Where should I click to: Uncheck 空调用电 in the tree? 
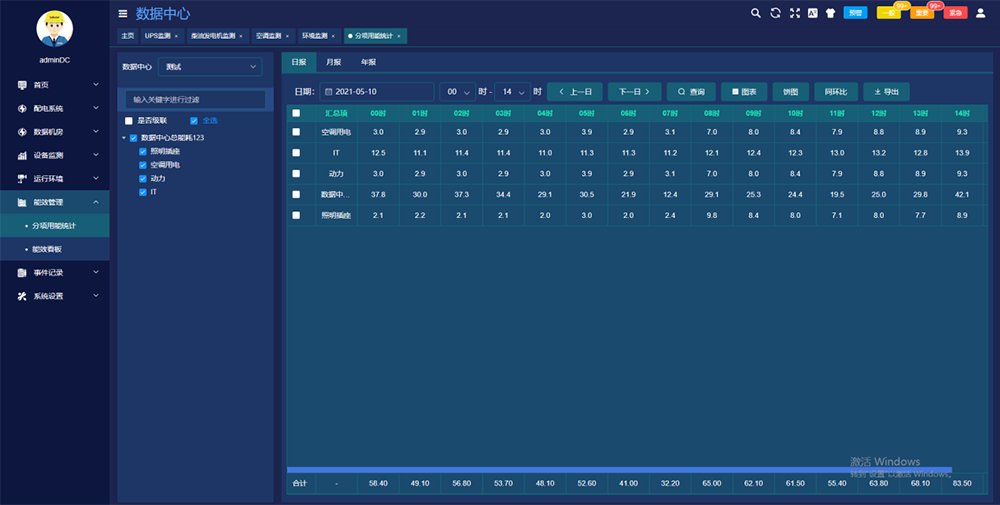pyautogui.click(x=143, y=164)
